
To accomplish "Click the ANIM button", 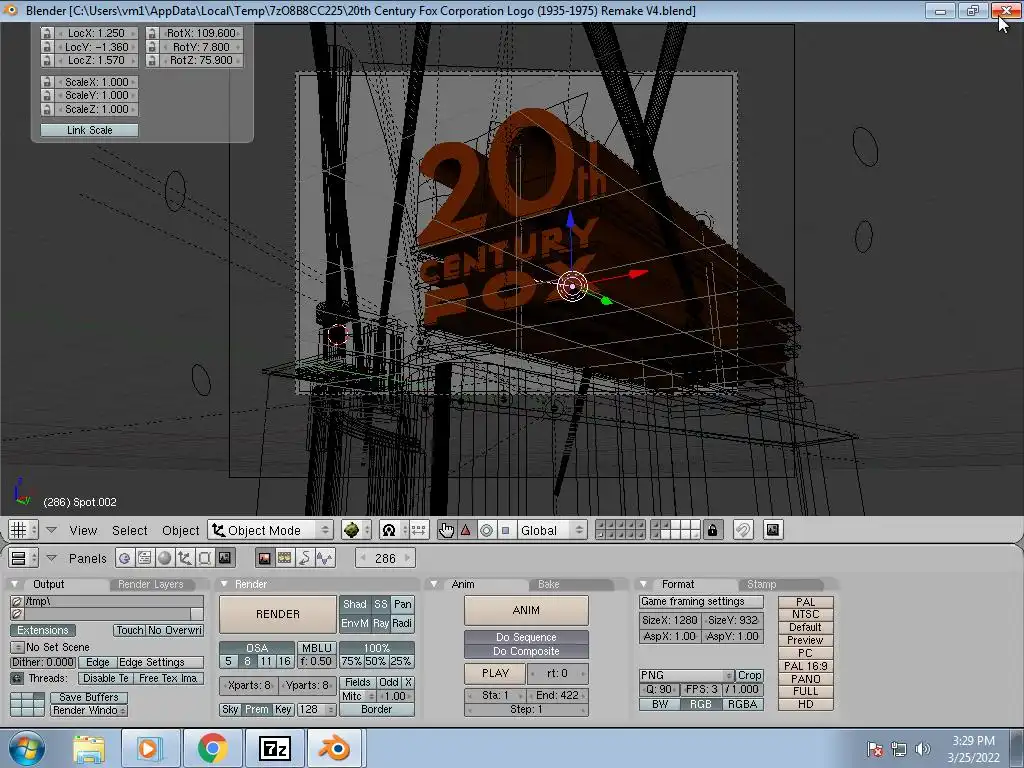I will [x=526, y=610].
